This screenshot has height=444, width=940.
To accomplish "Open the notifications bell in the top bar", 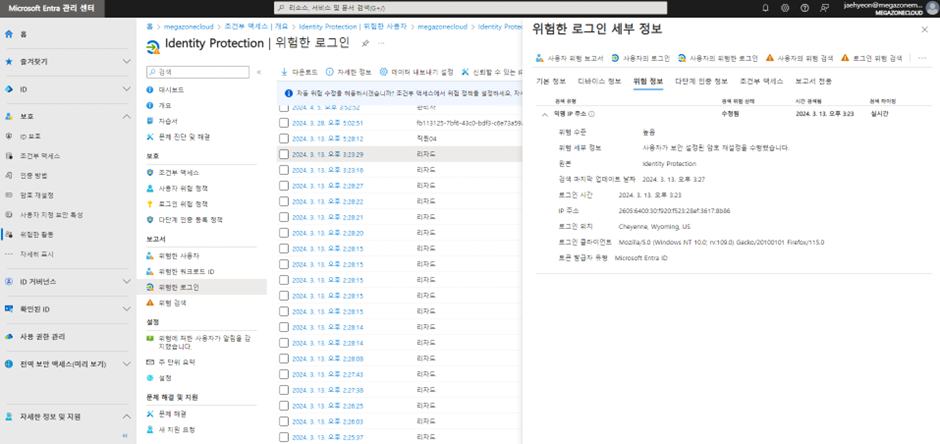I will [x=765, y=8].
